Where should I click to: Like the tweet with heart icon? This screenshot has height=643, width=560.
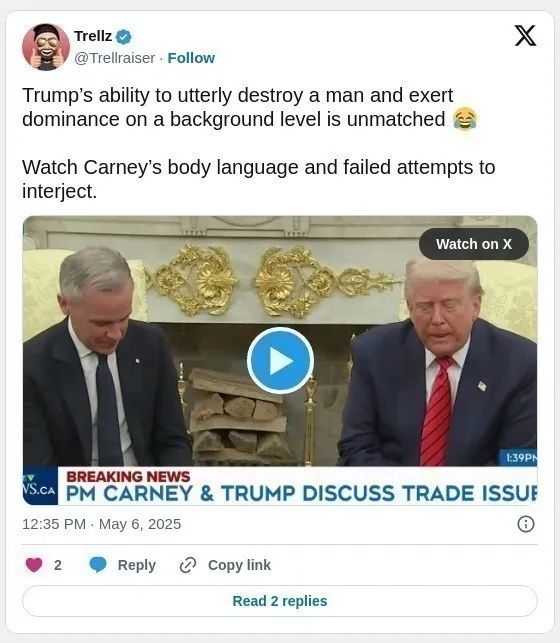pyautogui.click(x=34, y=565)
